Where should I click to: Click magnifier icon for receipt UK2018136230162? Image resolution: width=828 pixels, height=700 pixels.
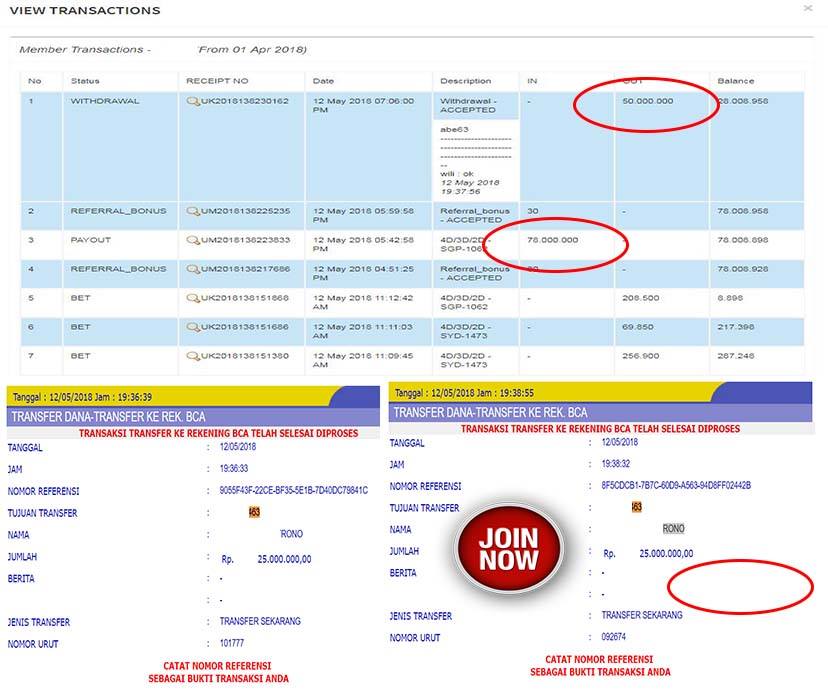pos(193,101)
